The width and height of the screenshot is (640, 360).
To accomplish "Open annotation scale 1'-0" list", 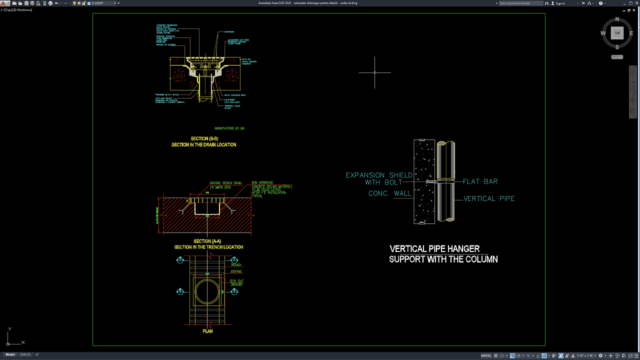I will (586, 356).
